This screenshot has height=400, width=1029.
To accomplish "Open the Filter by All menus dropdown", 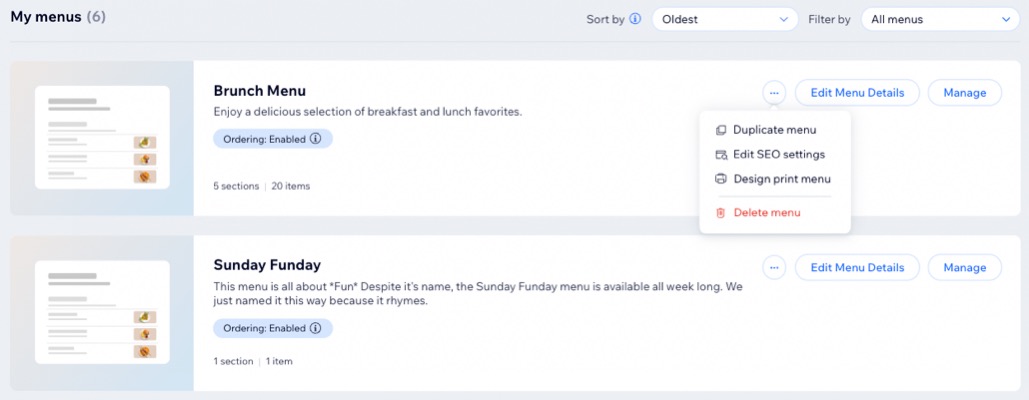I will click(940, 20).
